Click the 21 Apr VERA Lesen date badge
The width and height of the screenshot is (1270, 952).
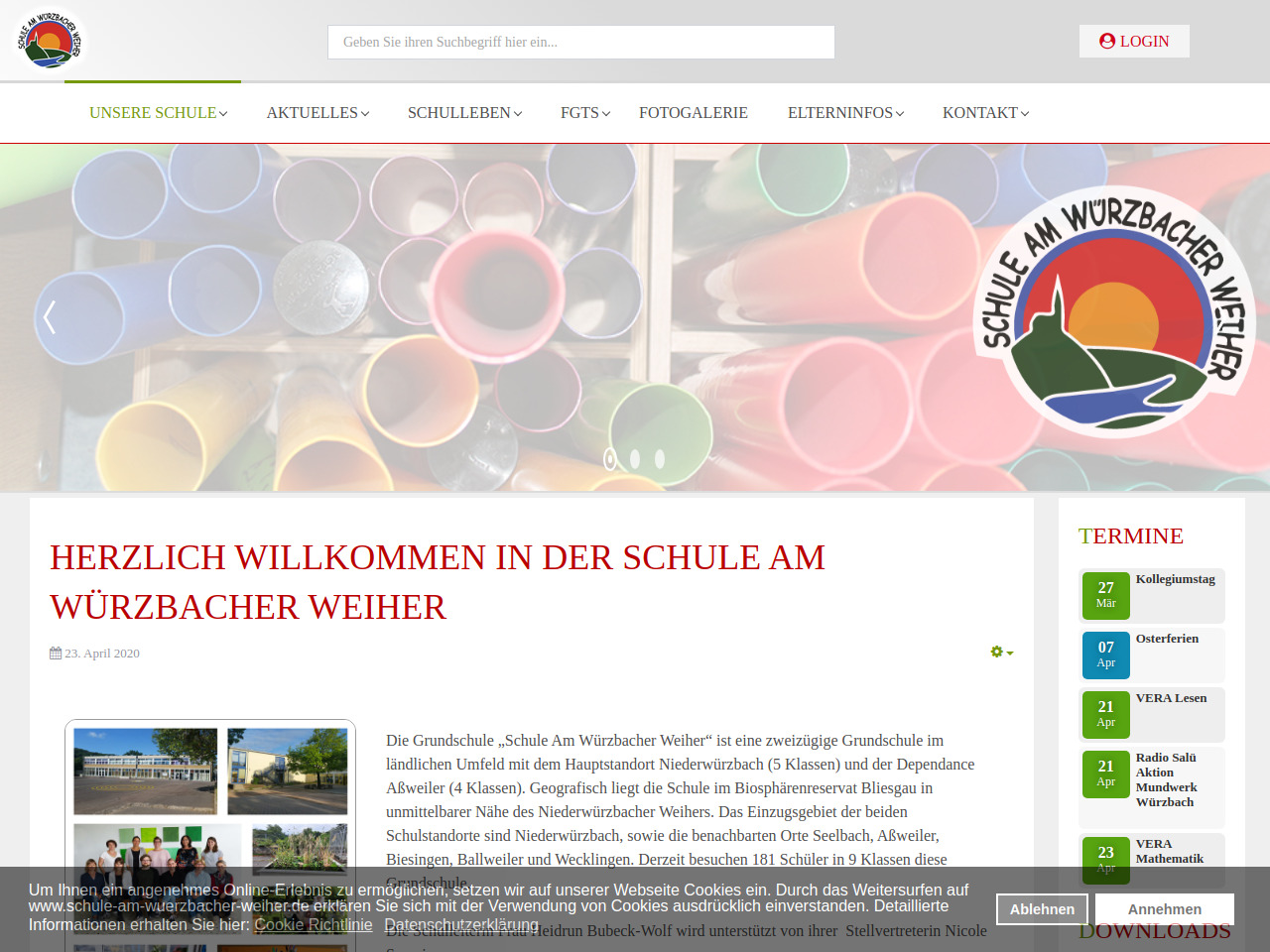pos(1105,714)
